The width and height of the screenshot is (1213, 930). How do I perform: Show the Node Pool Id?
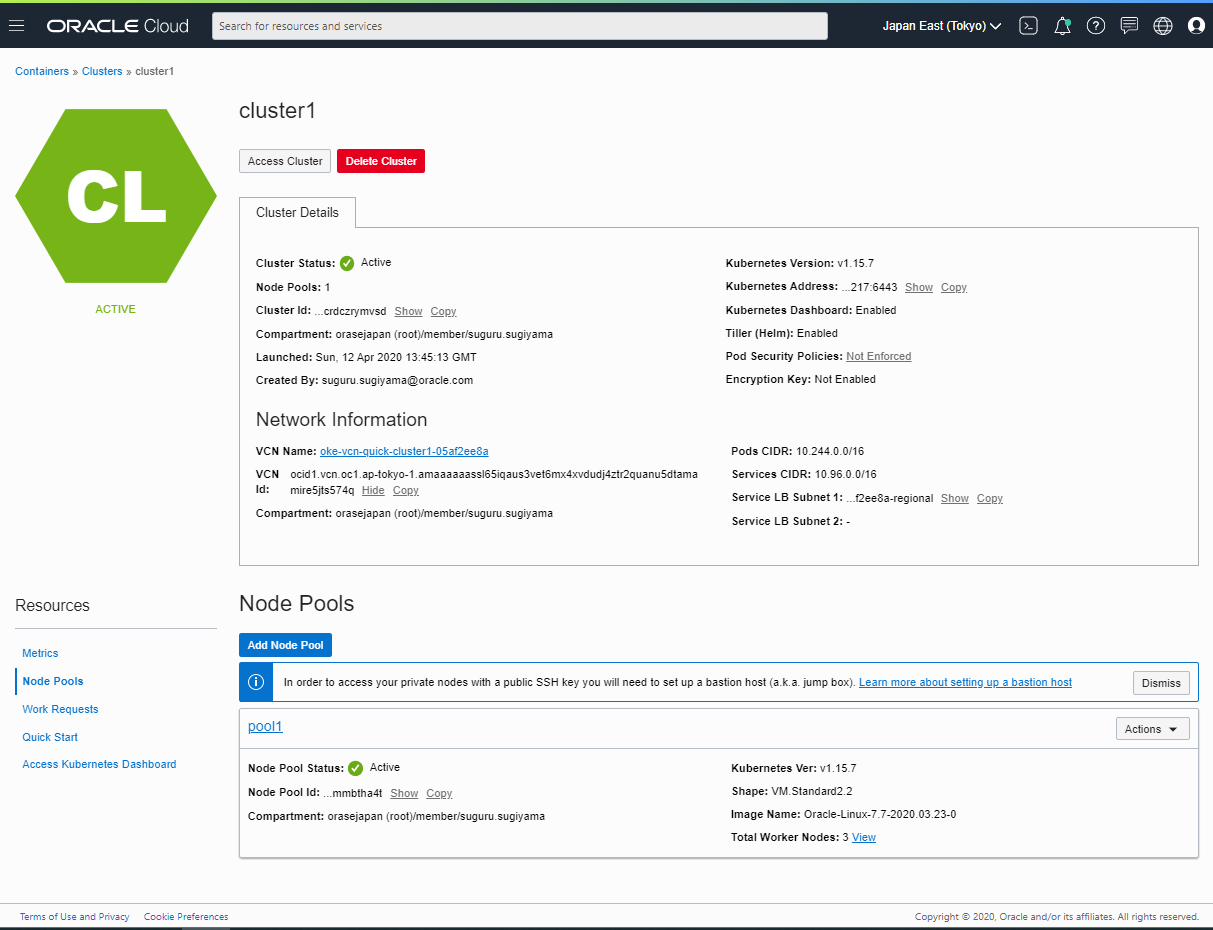404,793
